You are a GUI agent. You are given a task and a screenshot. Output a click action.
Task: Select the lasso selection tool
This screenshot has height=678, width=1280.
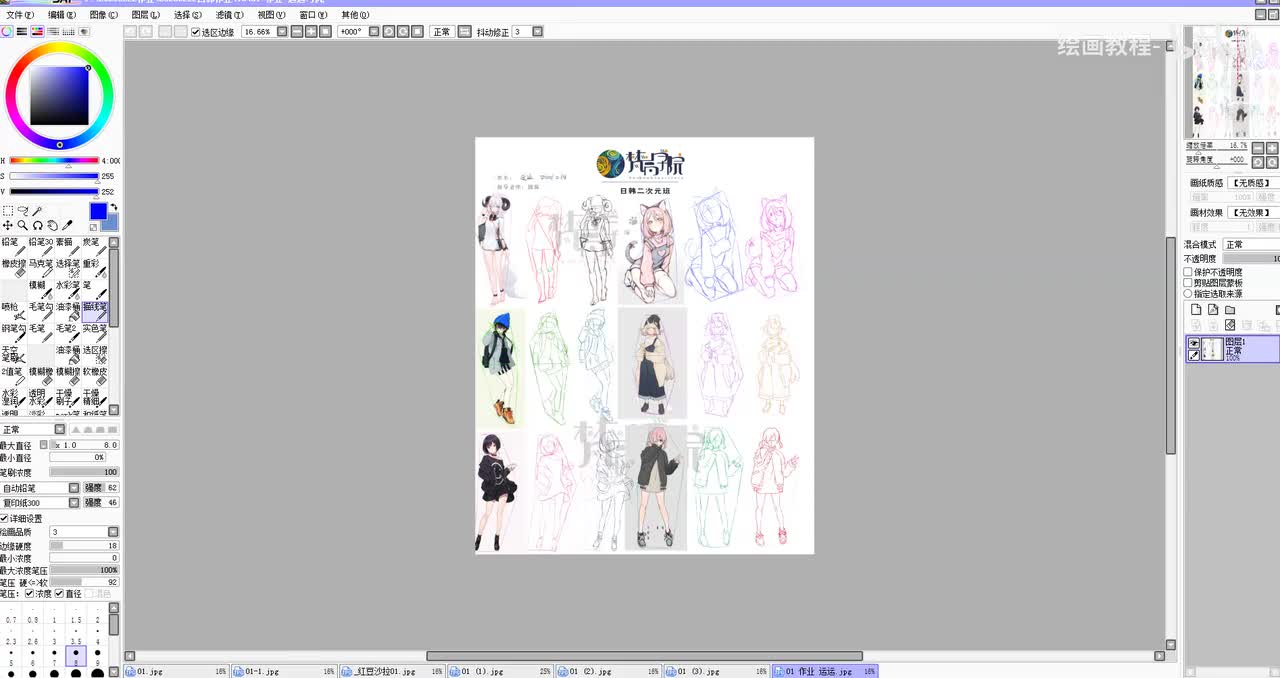[x=22, y=210]
